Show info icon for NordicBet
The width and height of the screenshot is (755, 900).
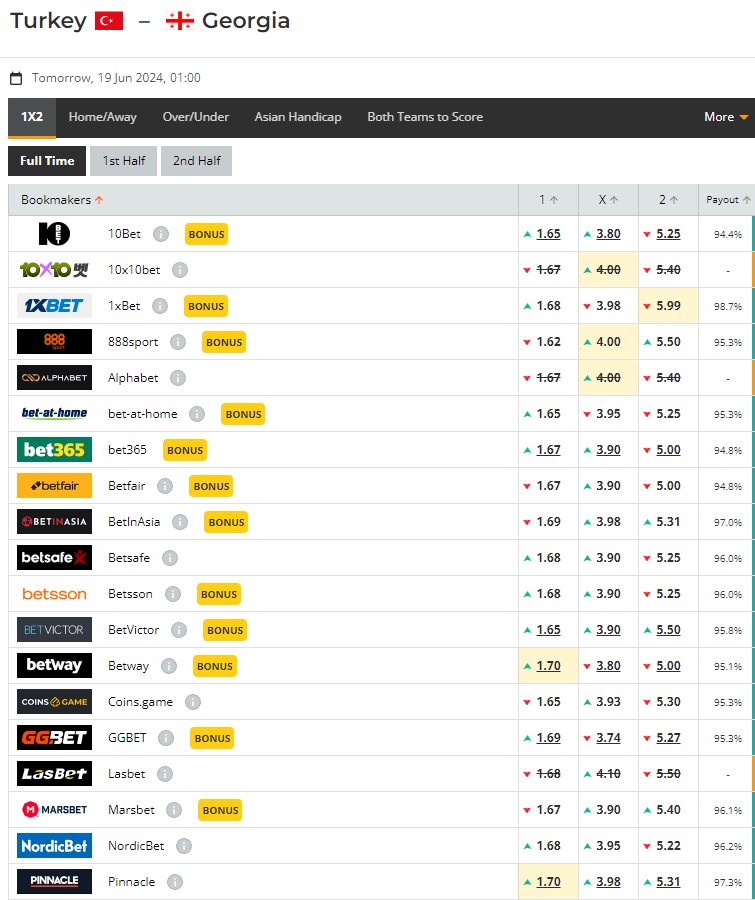pyautogui.click(x=184, y=846)
